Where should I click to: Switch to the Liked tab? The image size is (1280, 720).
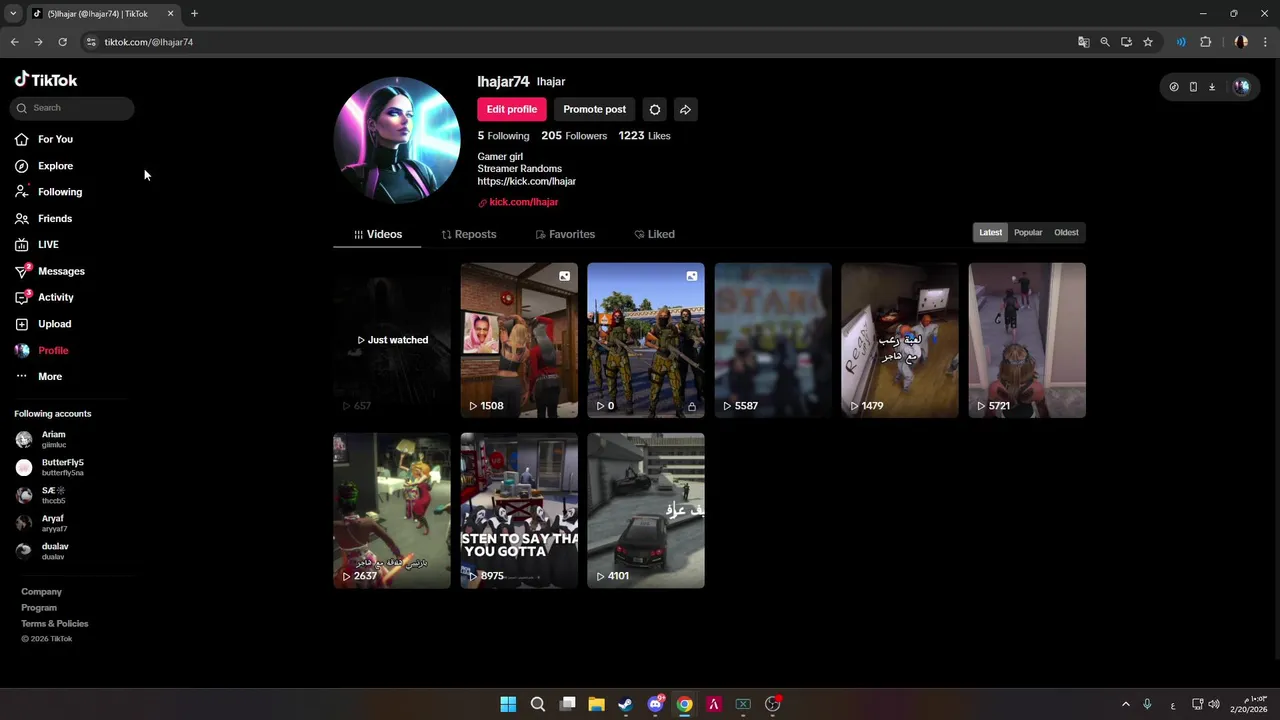coord(654,234)
